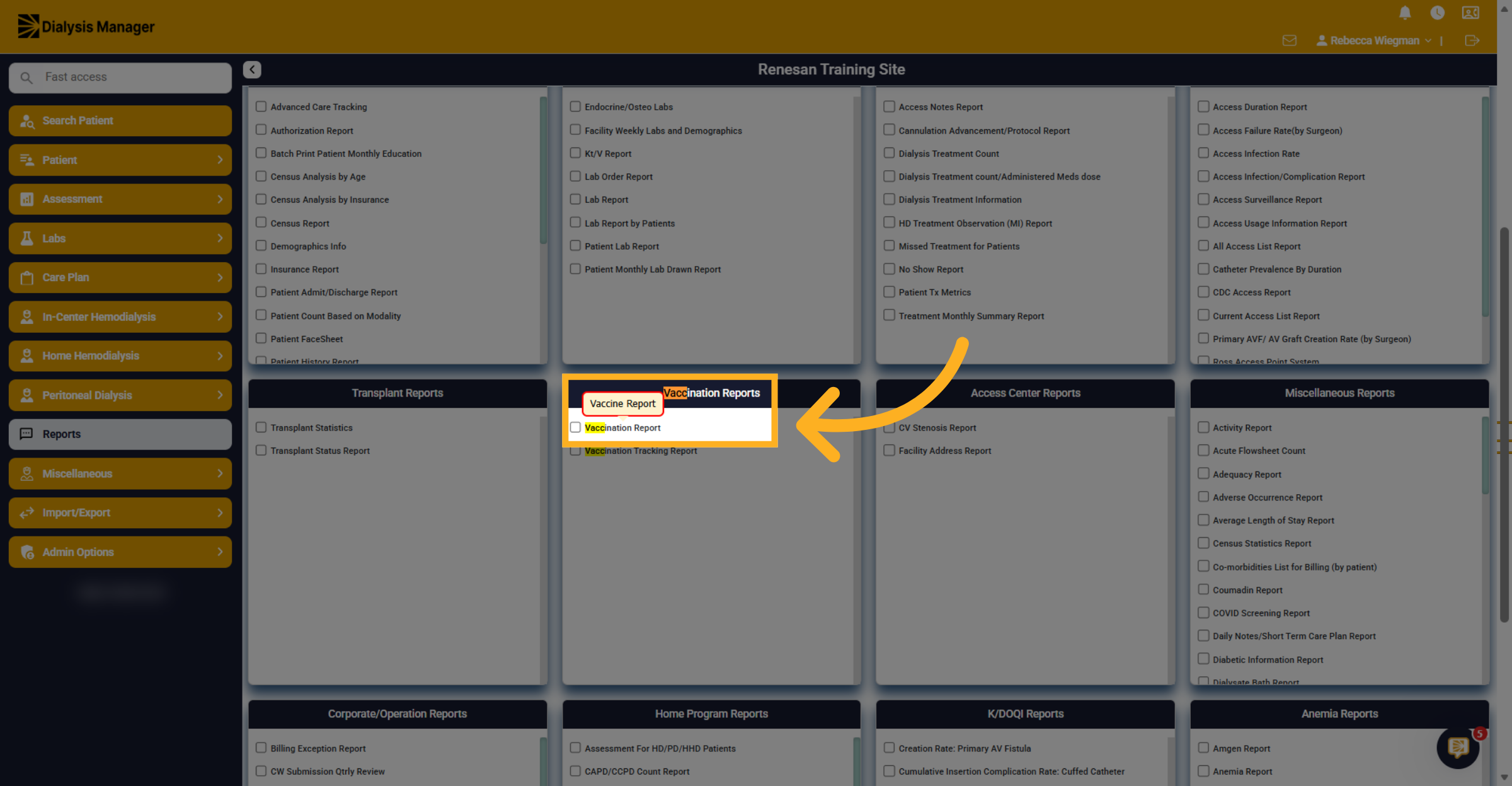Viewport: 1512px width, 786px height.
Task: Click the Transplant Status Report label
Action: click(320, 451)
